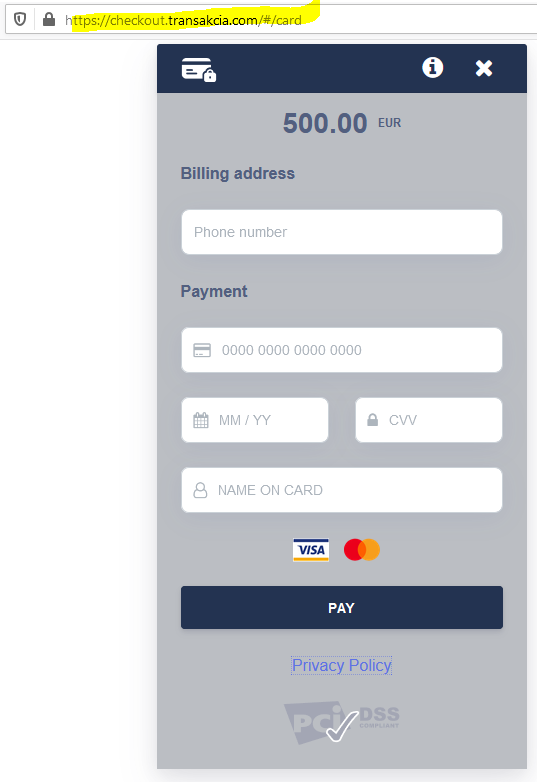Click the Visa logo
This screenshot has width=537, height=782.
click(x=311, y=550)
